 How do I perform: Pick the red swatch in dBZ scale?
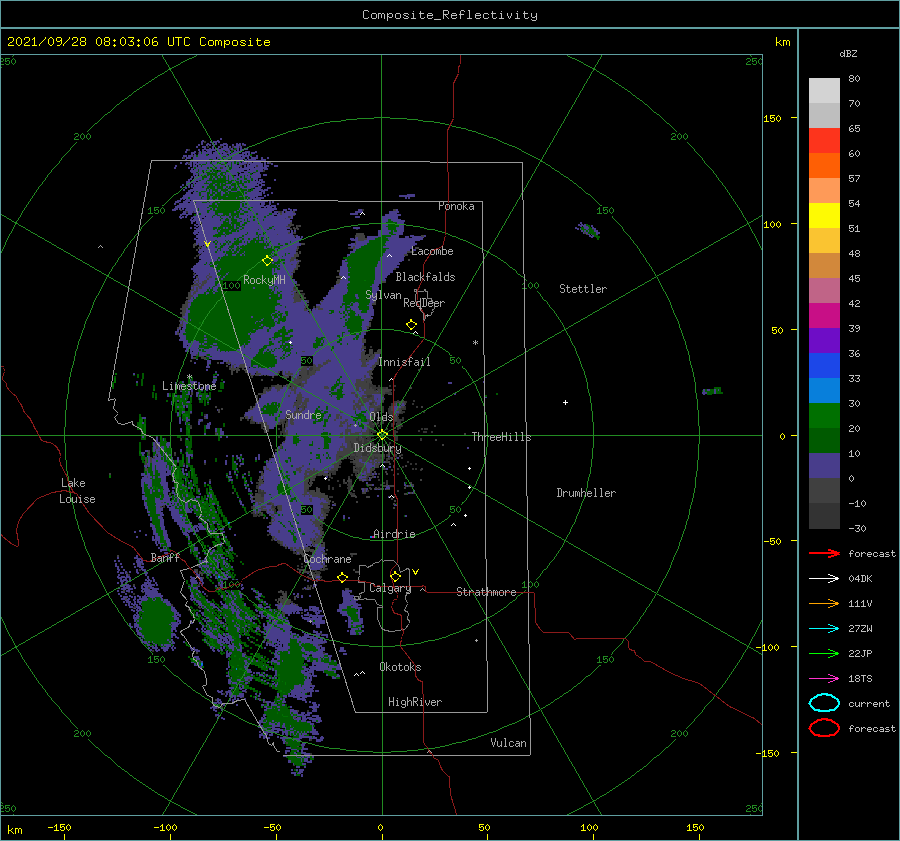click(x=824, y=141)
